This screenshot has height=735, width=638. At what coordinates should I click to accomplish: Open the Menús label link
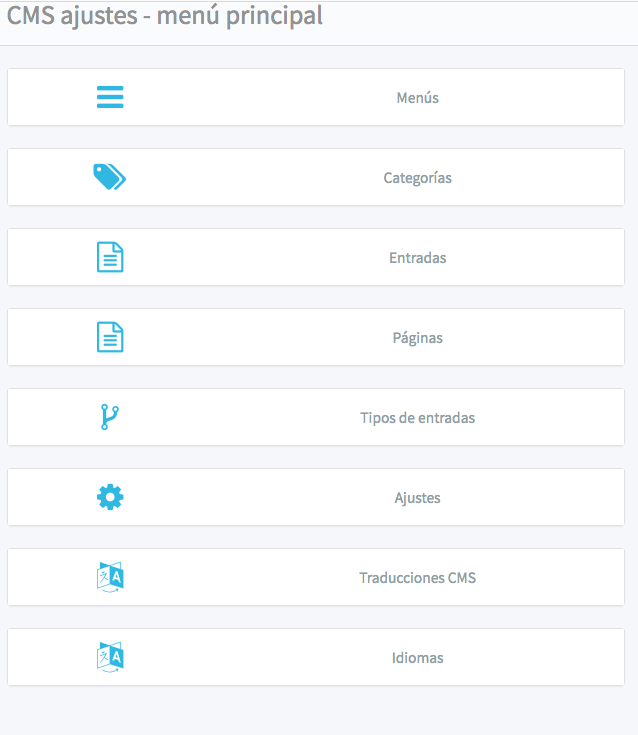point(418,98)
